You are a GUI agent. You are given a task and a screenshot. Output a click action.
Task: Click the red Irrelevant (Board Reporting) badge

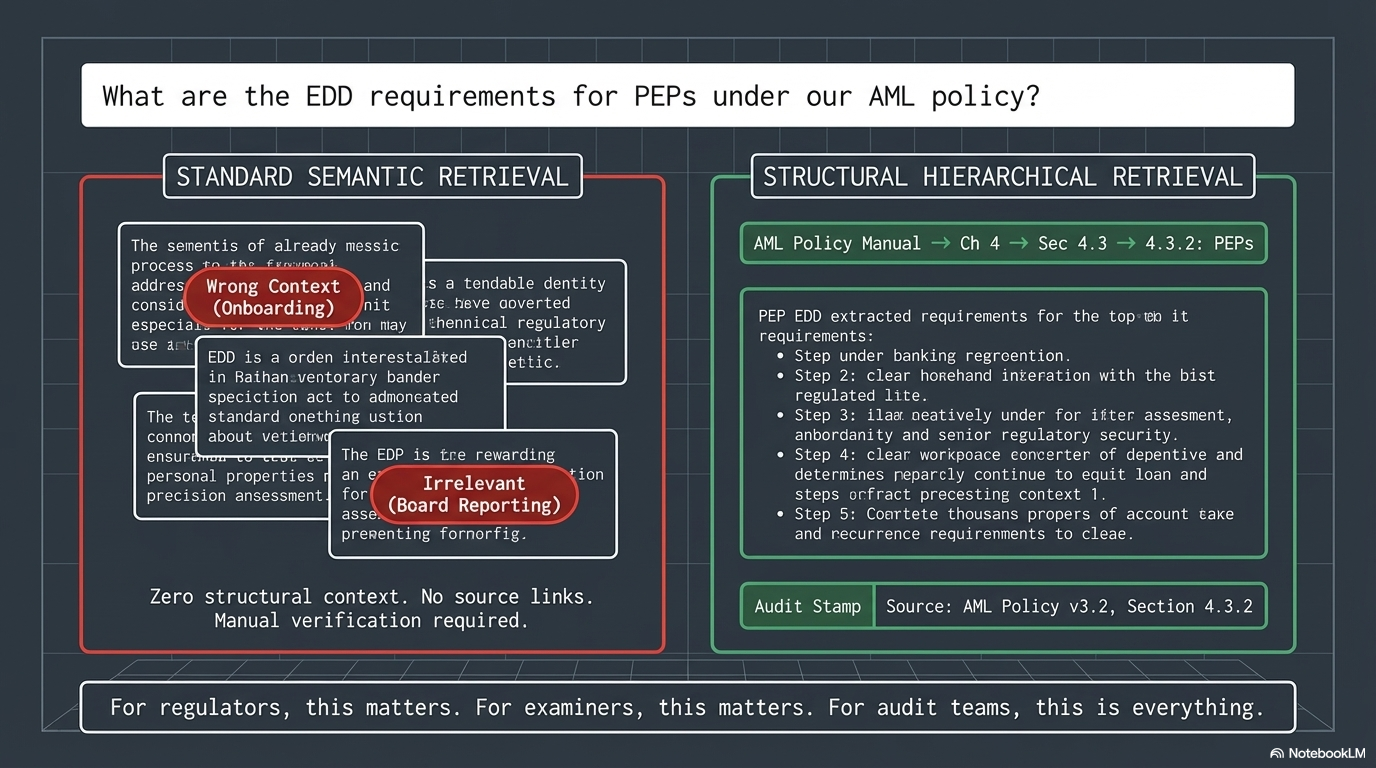coord(474,495)
